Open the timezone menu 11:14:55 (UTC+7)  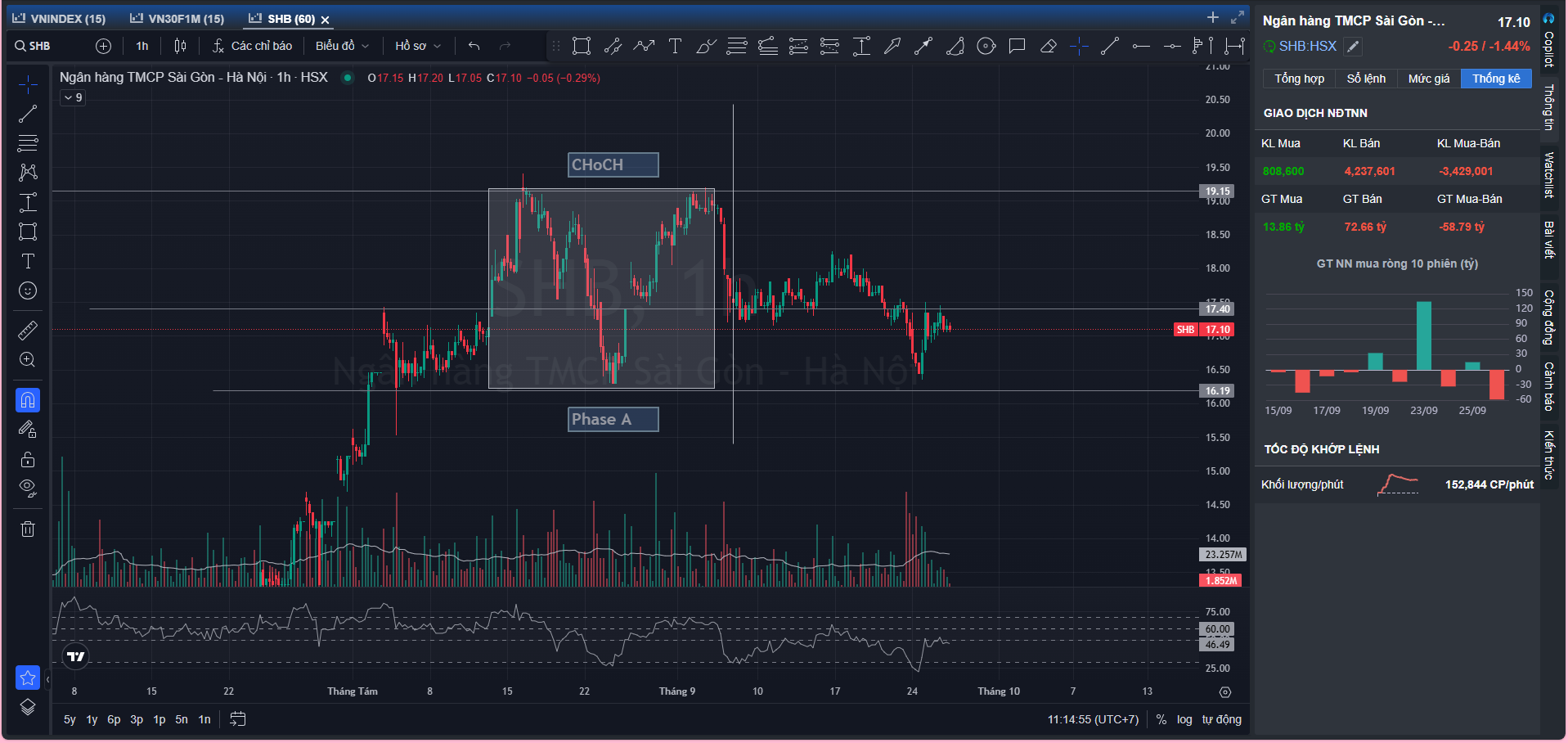(1093, 719)
